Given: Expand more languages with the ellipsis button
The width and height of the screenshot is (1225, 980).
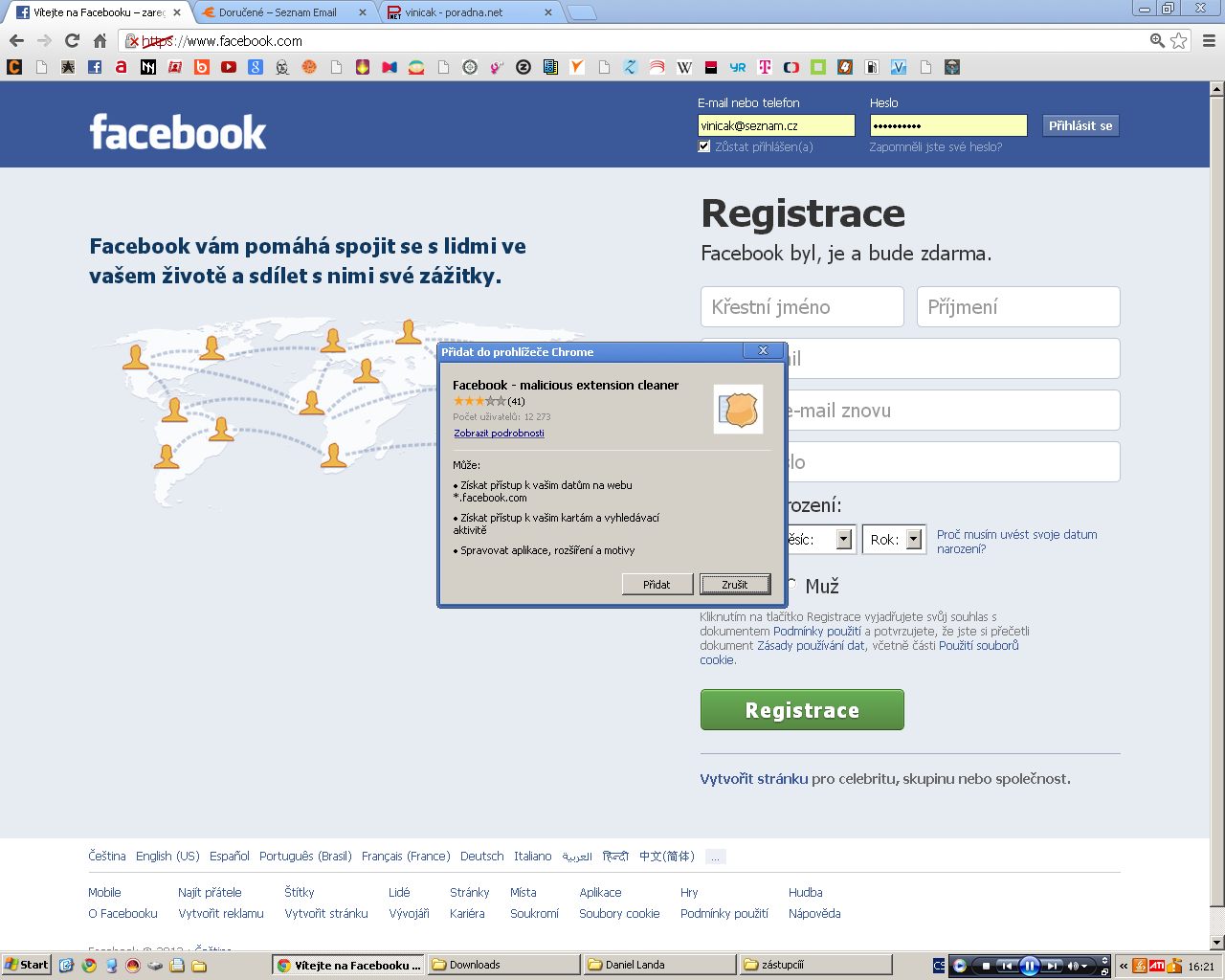Looking at the screenshot, I should 715,857.
